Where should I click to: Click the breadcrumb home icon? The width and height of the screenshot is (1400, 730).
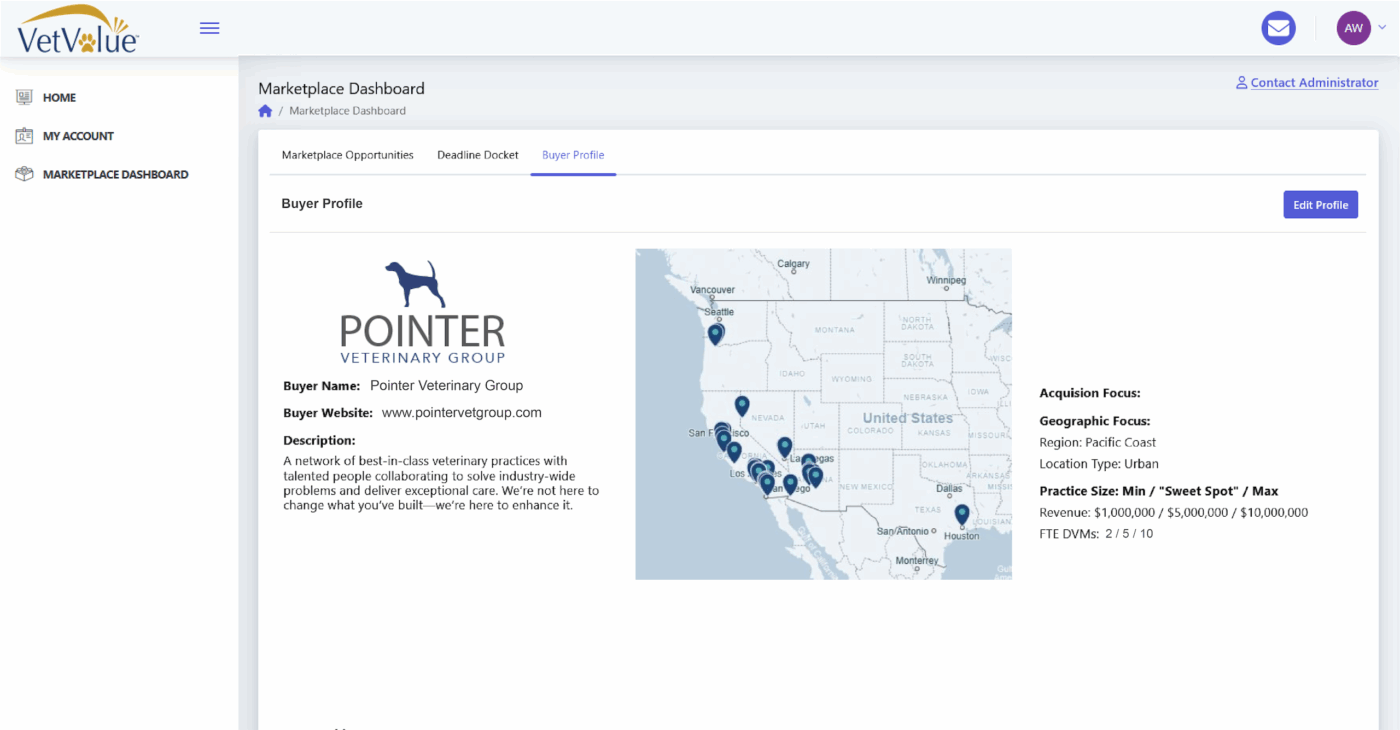pyautogui.click(x=265, y=111)
